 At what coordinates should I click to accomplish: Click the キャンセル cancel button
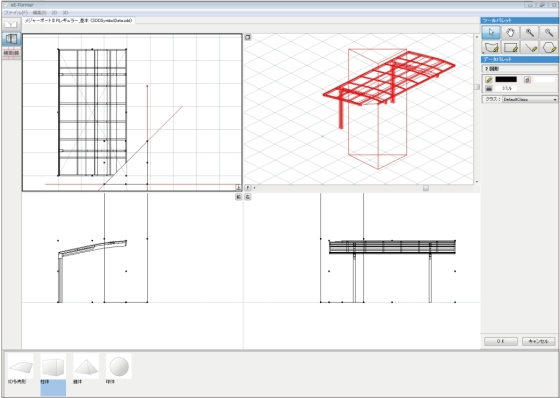tap(539, 341)
